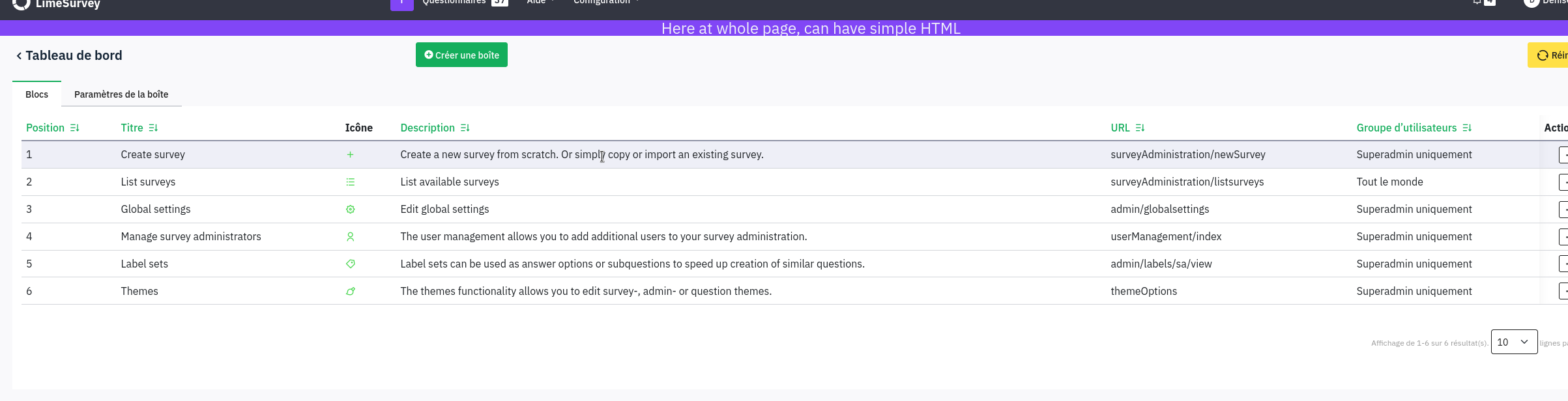Click the list icon in List surveys row
The width and height of the screenshot is (1568, 401).
(x=350, y=182)
